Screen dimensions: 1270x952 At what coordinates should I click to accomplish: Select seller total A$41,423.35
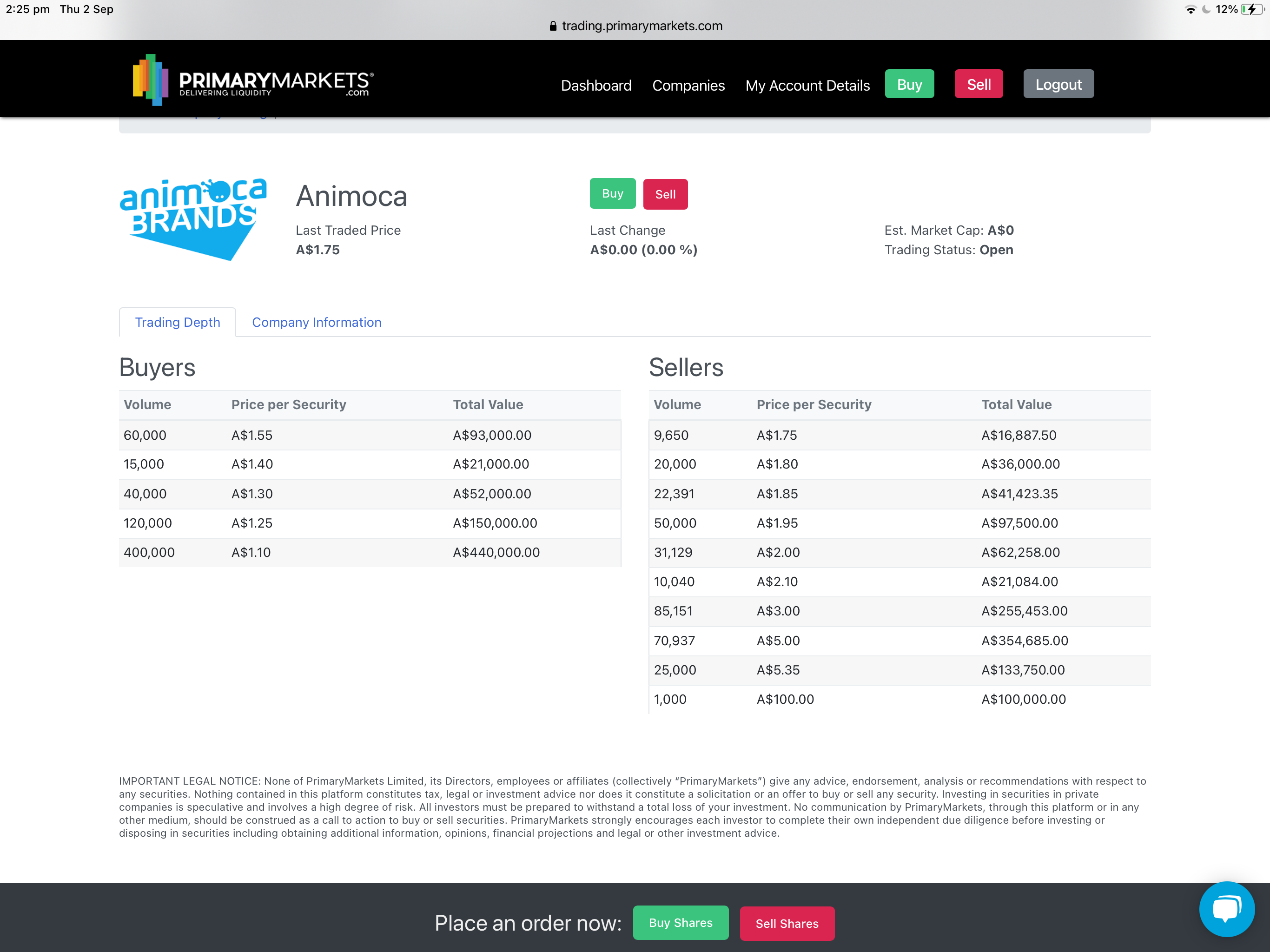[1019, 494]
